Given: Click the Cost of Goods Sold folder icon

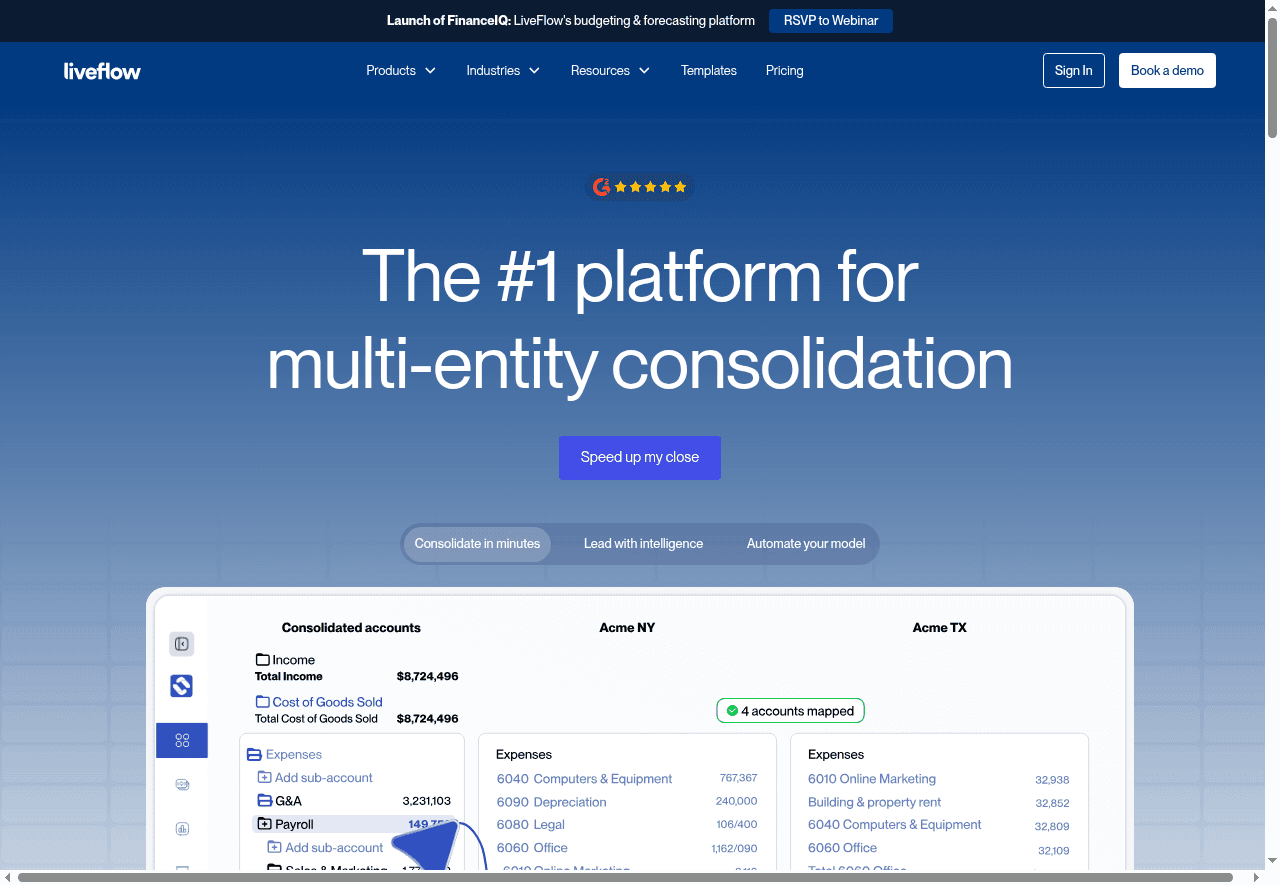Looking at the screenshot, I should [x=263, y=702].
